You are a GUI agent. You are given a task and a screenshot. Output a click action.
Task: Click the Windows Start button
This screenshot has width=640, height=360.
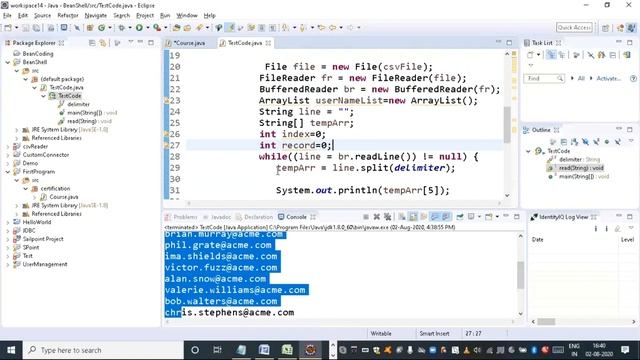click(x=11, y=350)
